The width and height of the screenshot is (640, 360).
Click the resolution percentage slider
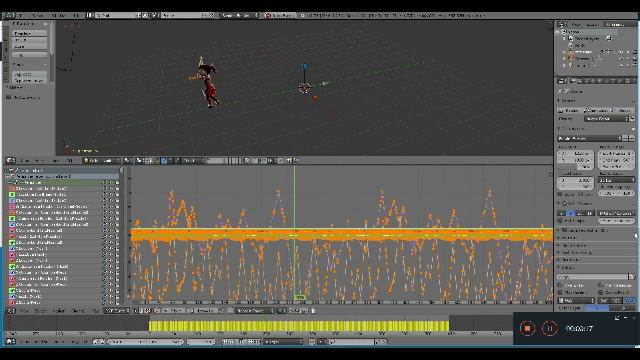(x=576, y=167)
